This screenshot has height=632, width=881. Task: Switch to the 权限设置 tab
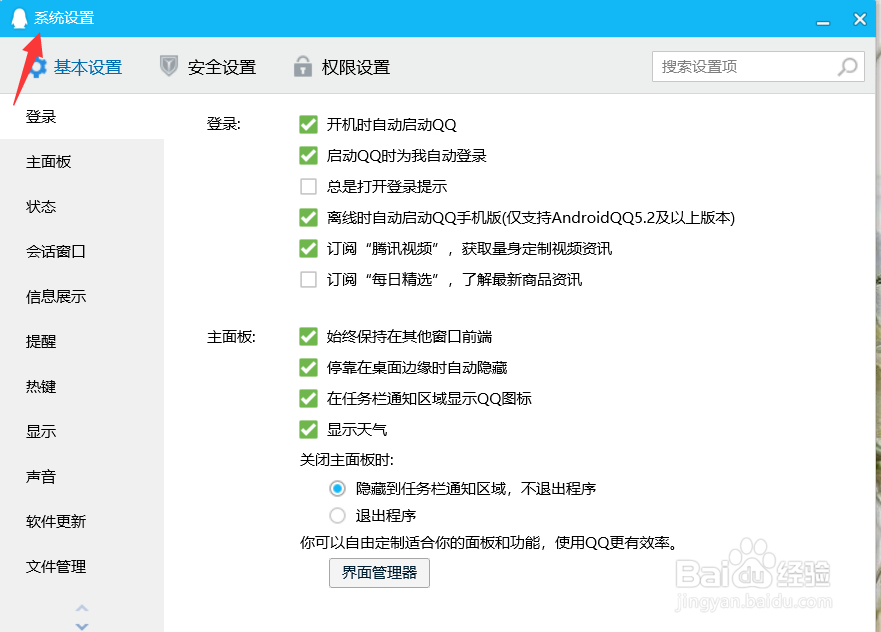point(356,67)
